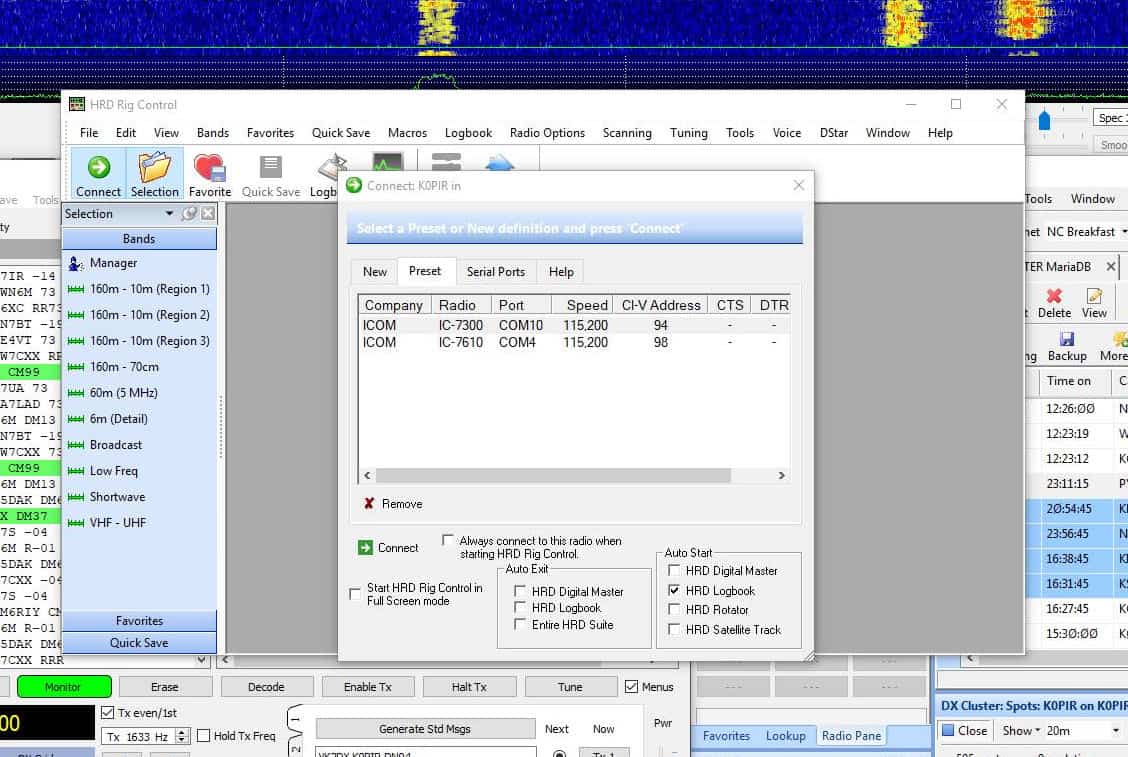Open the Manager item in Bands panel
The image size is (1128, 757).
click(113, 263)
